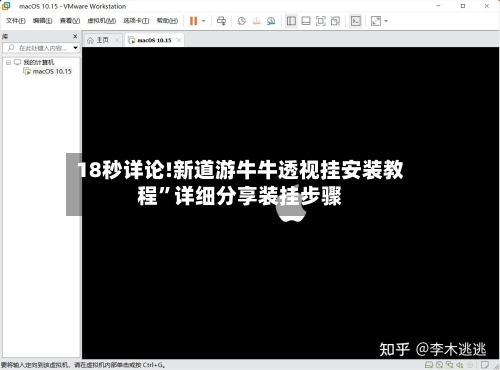Close the library panel
This screenshot has width=500, height=370.
75,36
